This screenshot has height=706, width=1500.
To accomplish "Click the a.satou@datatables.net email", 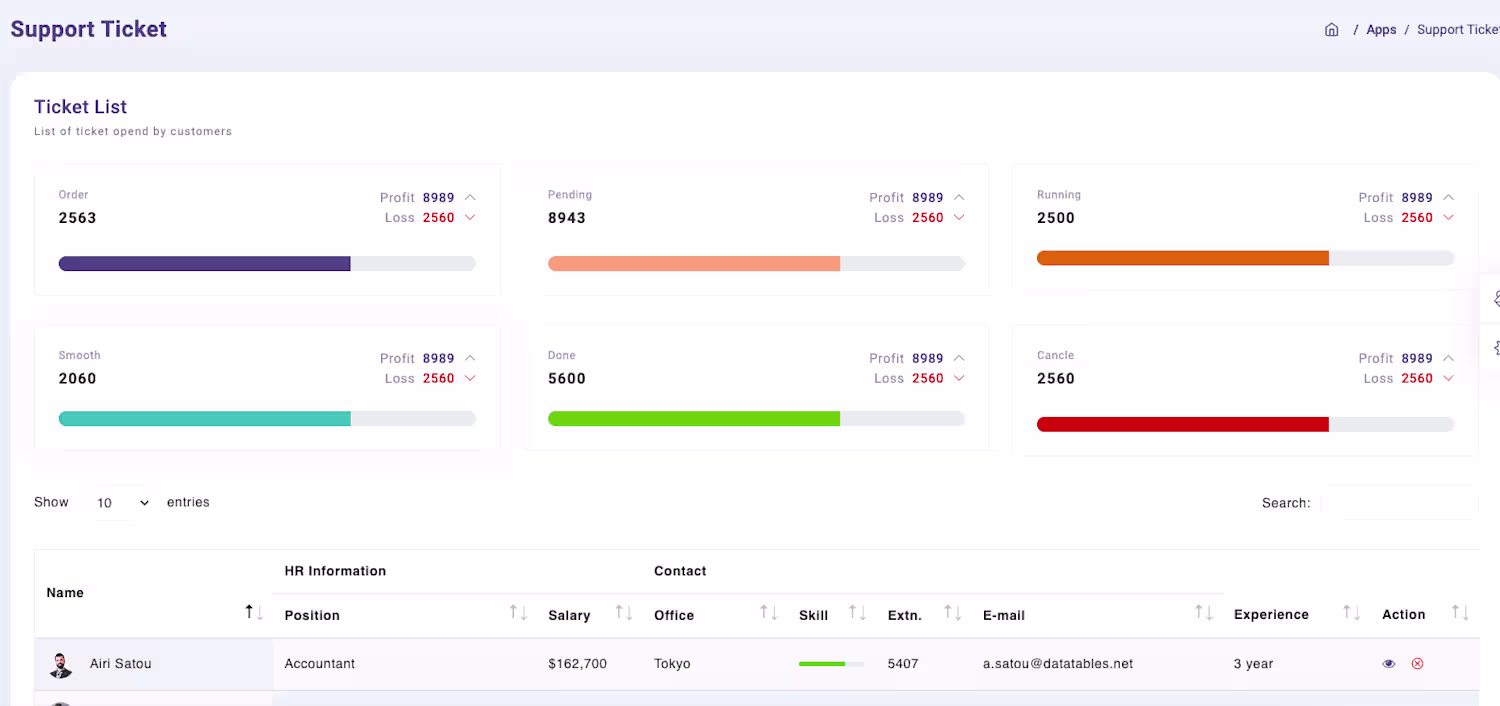I will tap(1058, 664).
